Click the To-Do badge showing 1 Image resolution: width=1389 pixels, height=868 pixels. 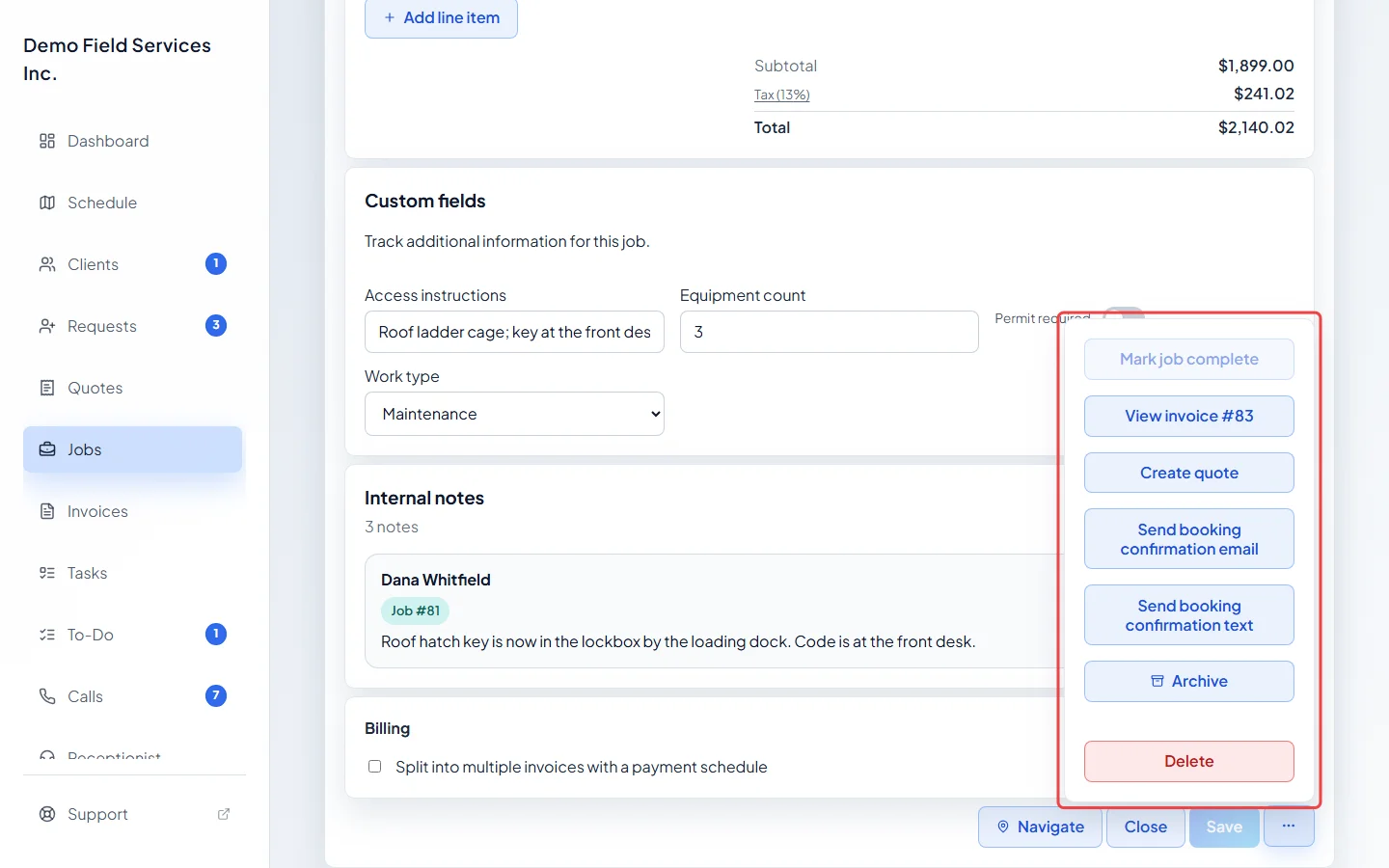[x=216, y=634]
